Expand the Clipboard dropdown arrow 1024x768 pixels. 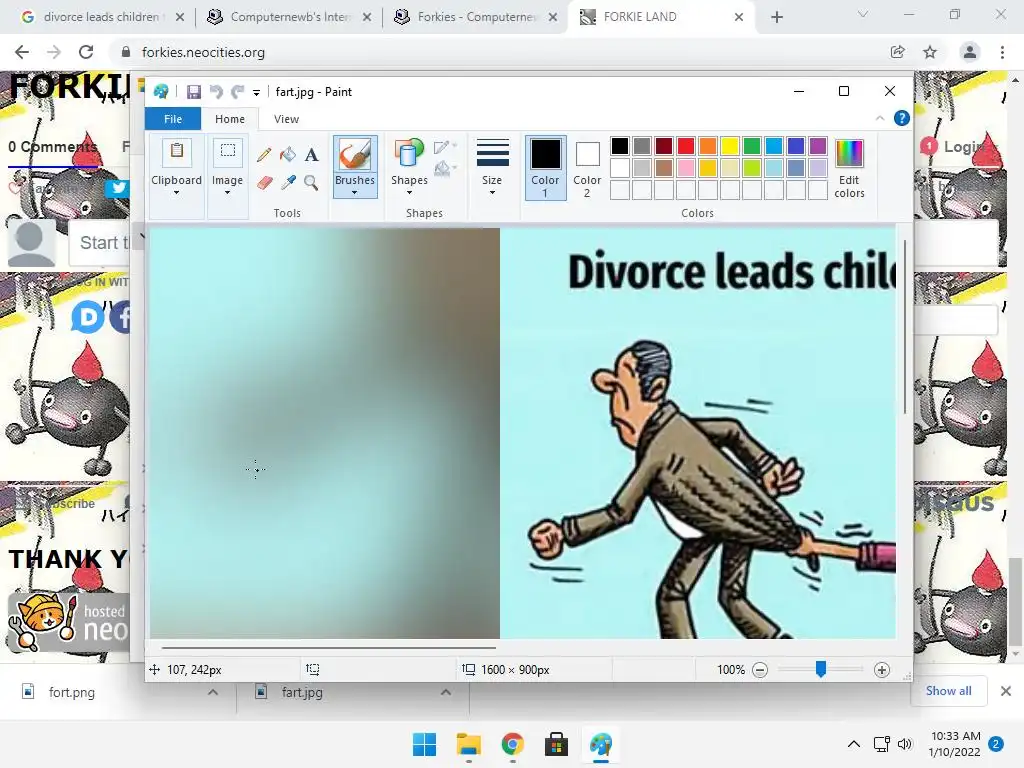[x=176, y=193]
